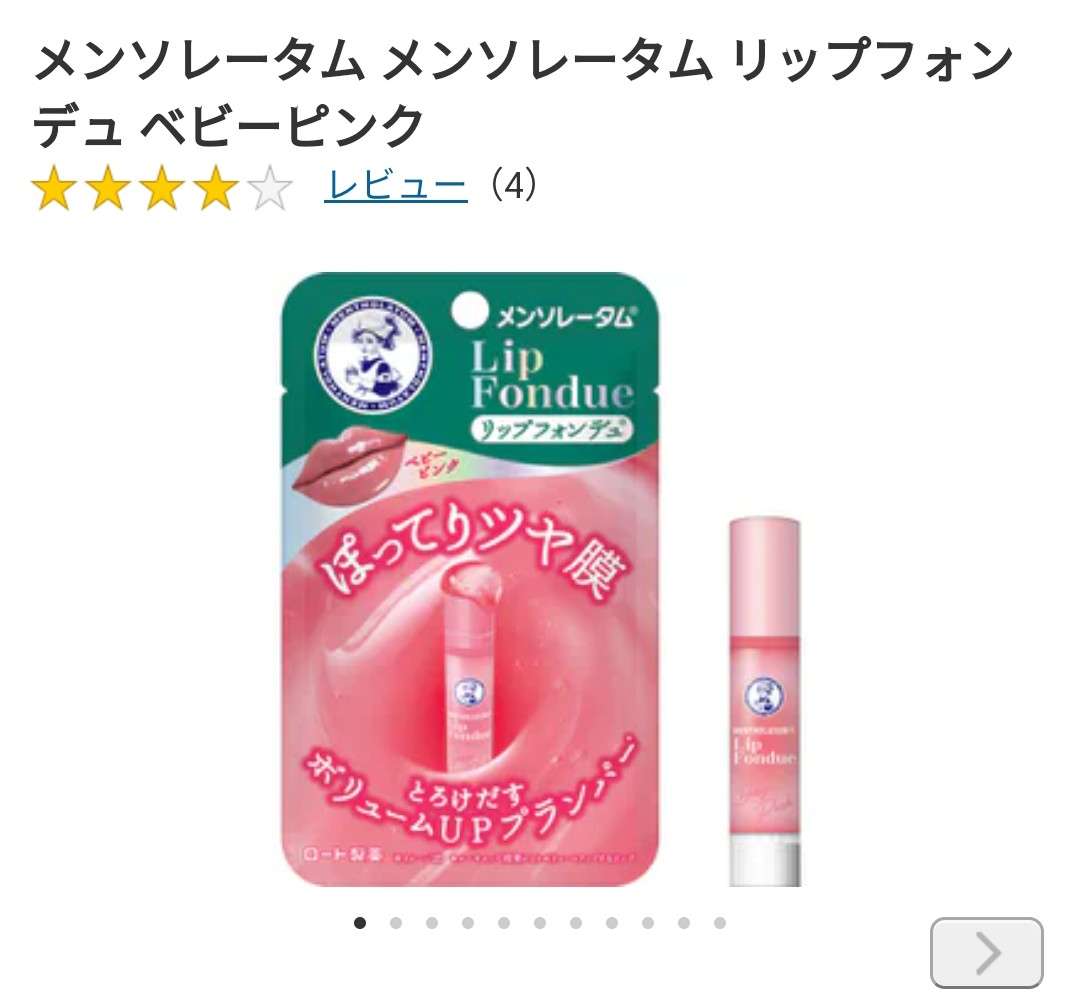Image resolution: width=1080 pixels, height=996 pixels.
Task: Click the first gold rating star
Action: click(54, 187)
